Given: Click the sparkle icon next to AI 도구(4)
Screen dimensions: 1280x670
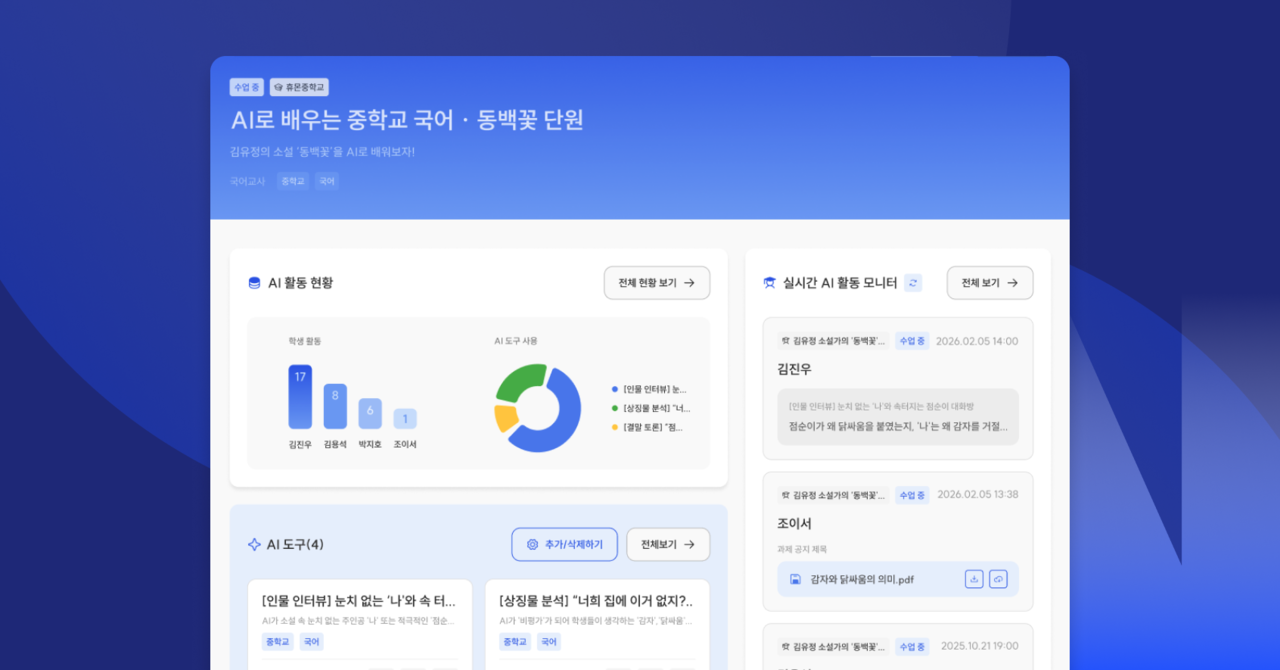Looking at the screenshot, I should tap(254, 545).
